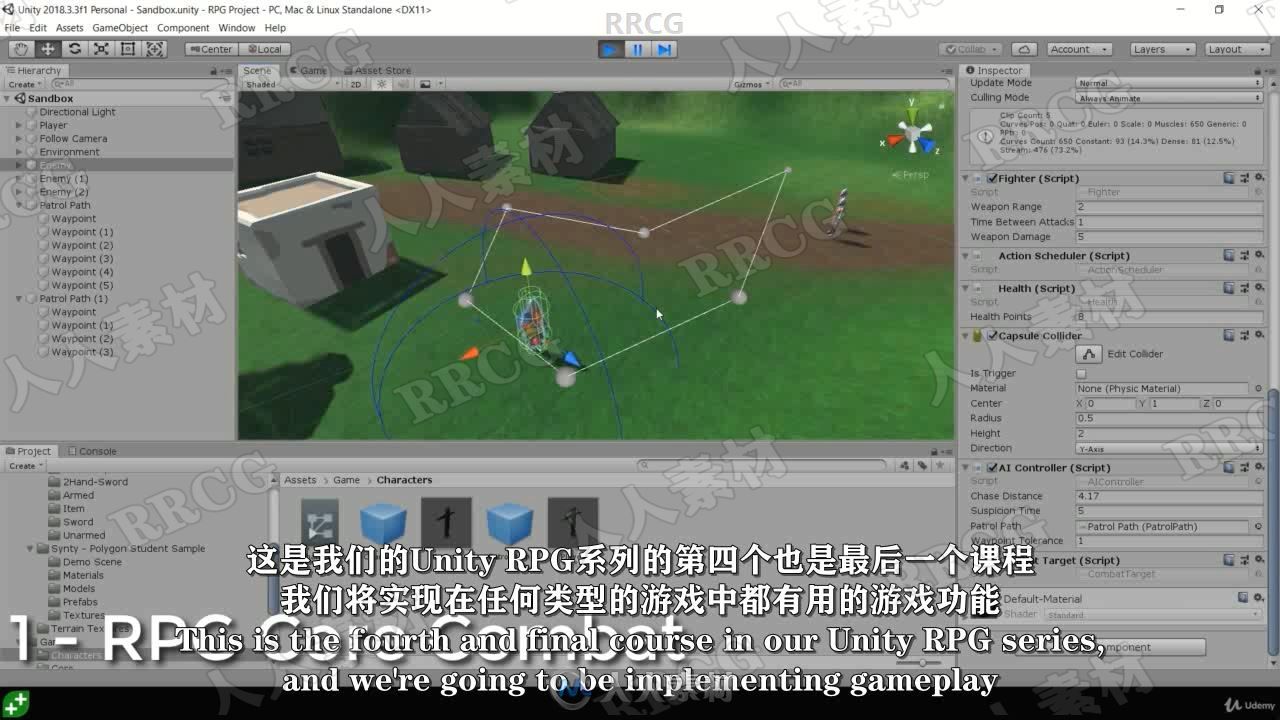Collapse the Fighter (Script) component
This screenshot has width=1280, height=720.
pyautogui.click(x=967, y=178)
